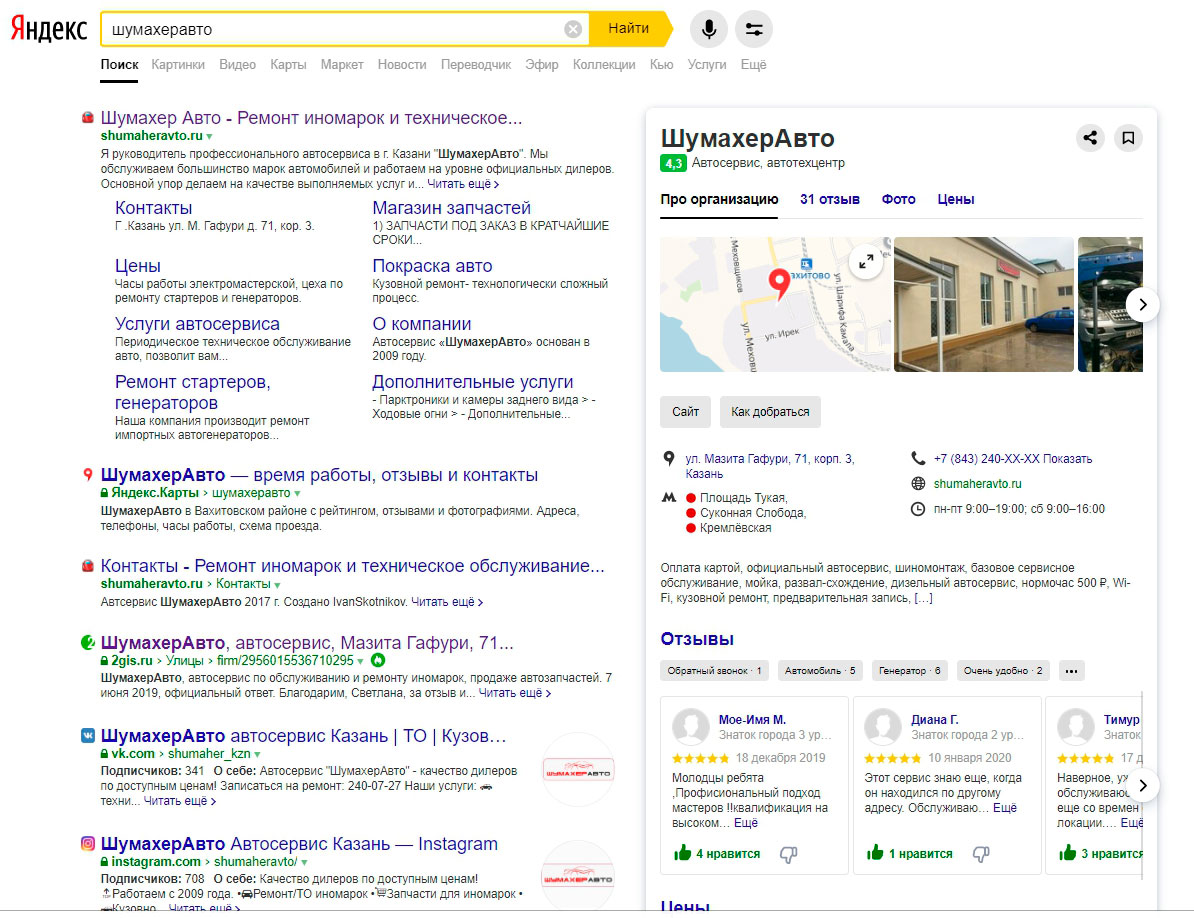Viewport: 1194px width, 918px height.
Task: Reveal phone number via Показать
Action: [x=1067, y=459]
